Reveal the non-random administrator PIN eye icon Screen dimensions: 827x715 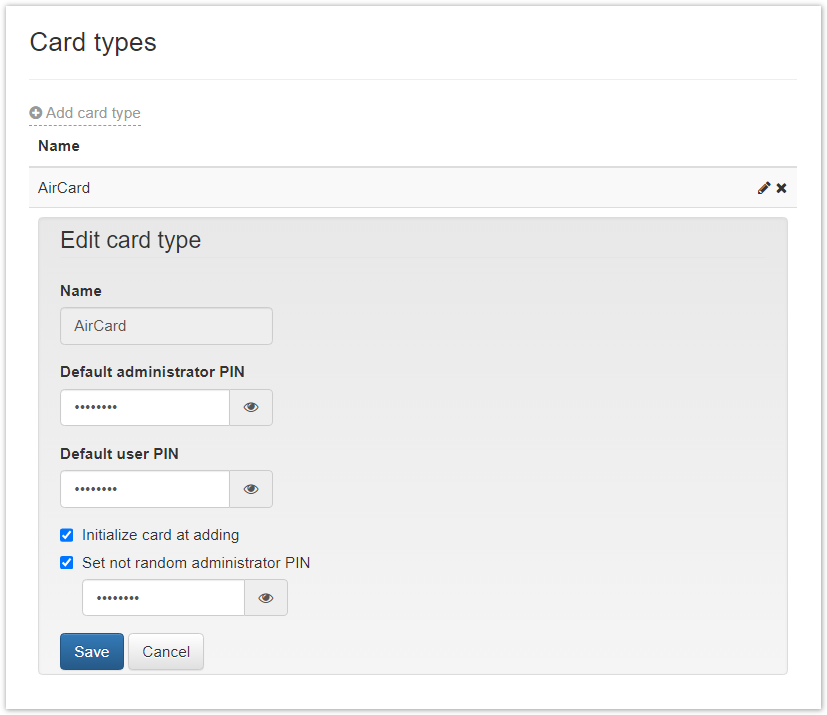[x=266, y=597]
